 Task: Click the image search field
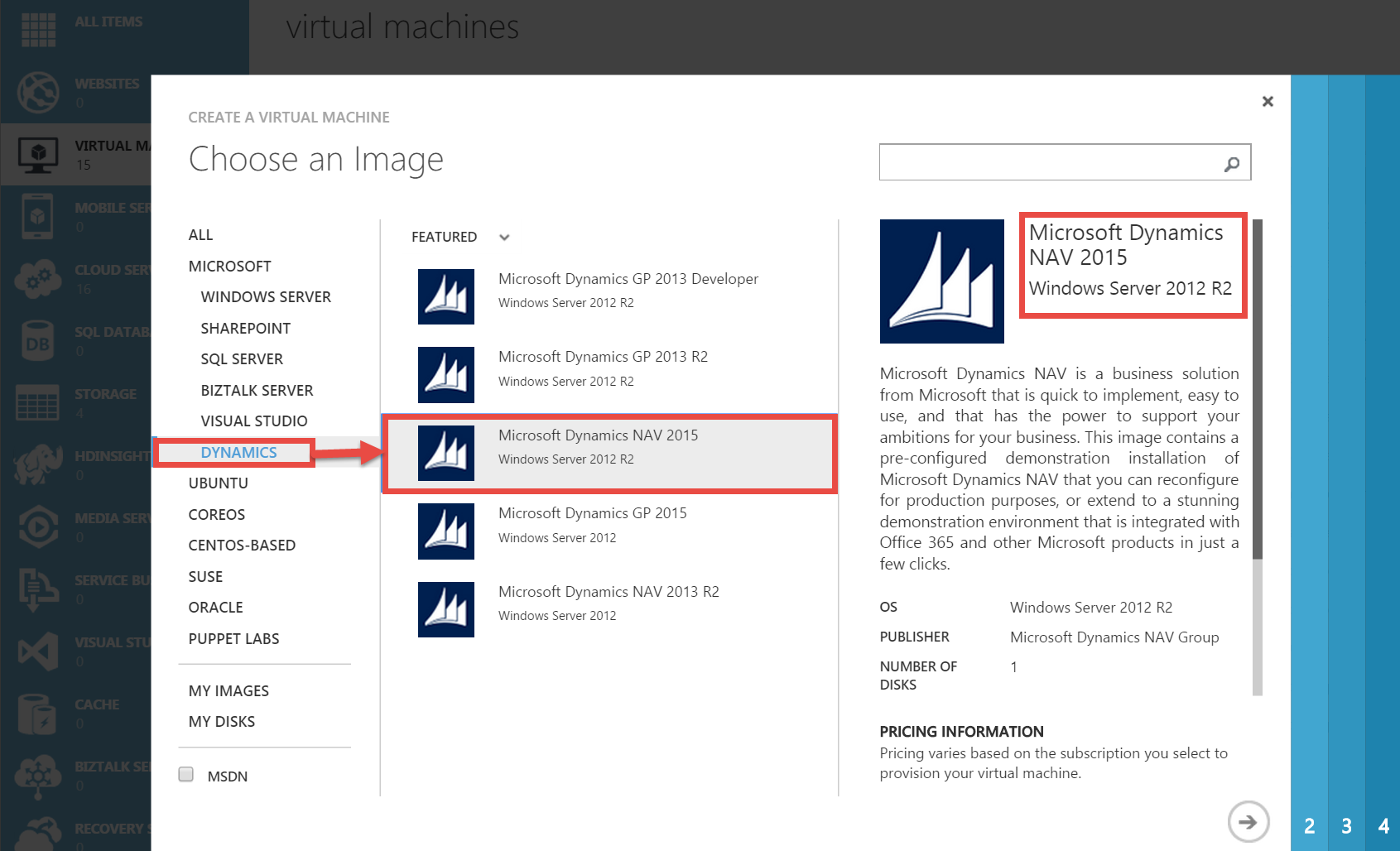coord(1047,162)
